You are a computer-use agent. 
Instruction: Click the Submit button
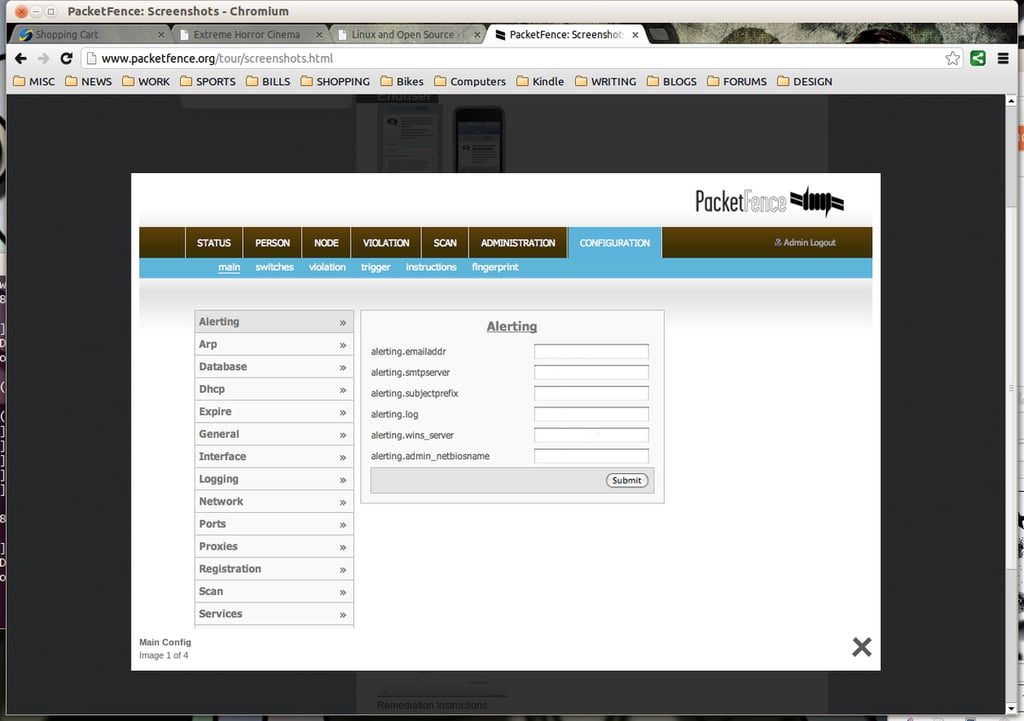point(626,481)
